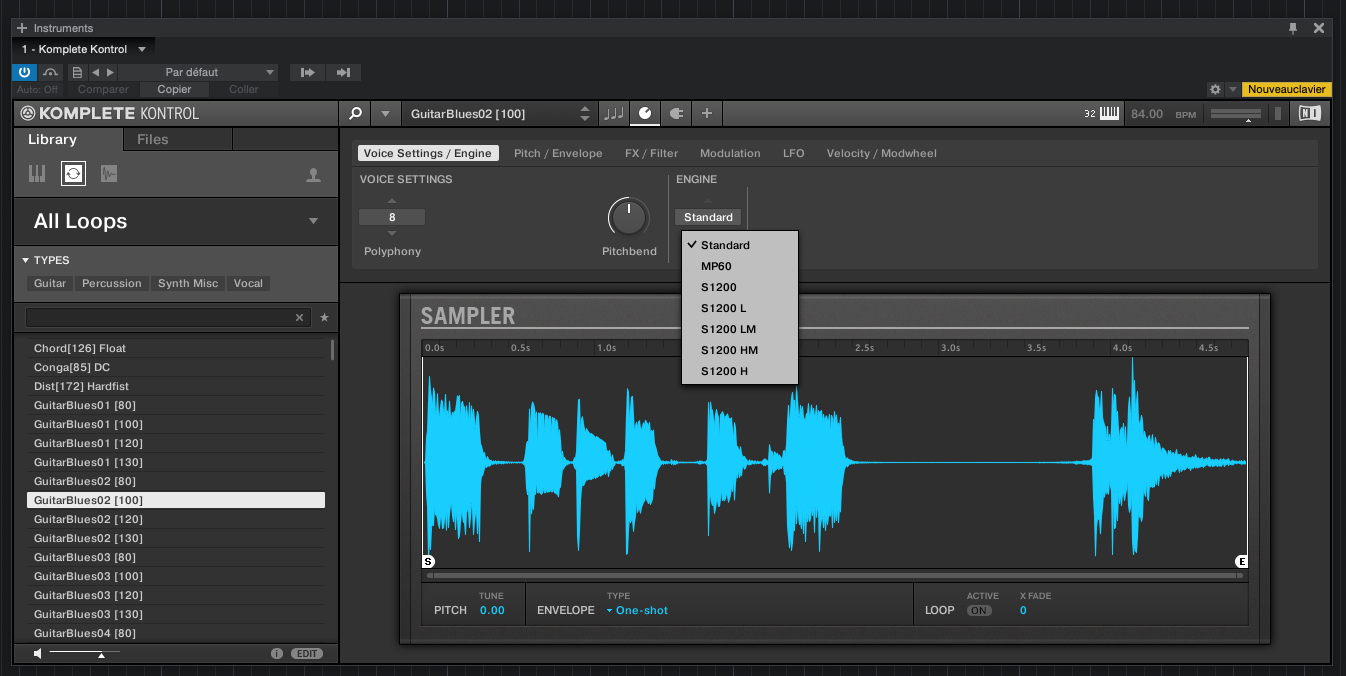Open user content with the person icon

click(313, 173)
